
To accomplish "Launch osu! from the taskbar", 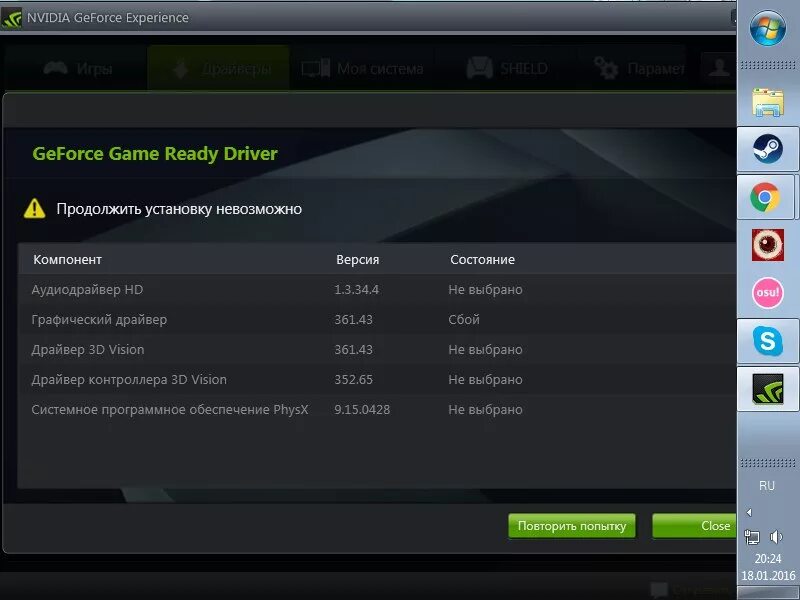I will click(x=767, y=293).
